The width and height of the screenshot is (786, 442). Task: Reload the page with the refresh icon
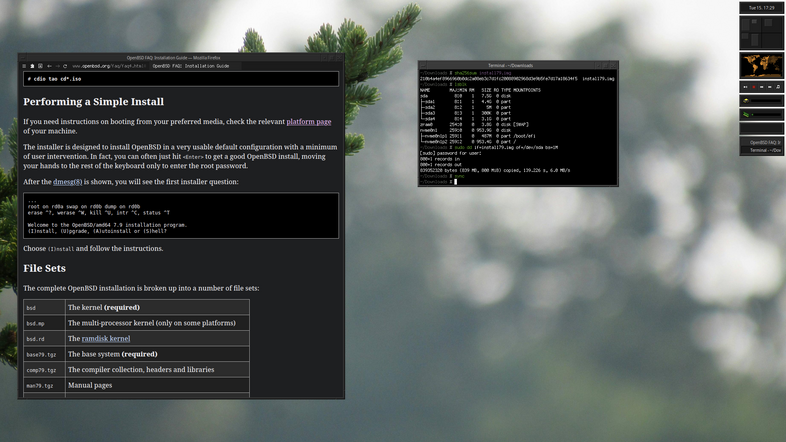[65, 66]
